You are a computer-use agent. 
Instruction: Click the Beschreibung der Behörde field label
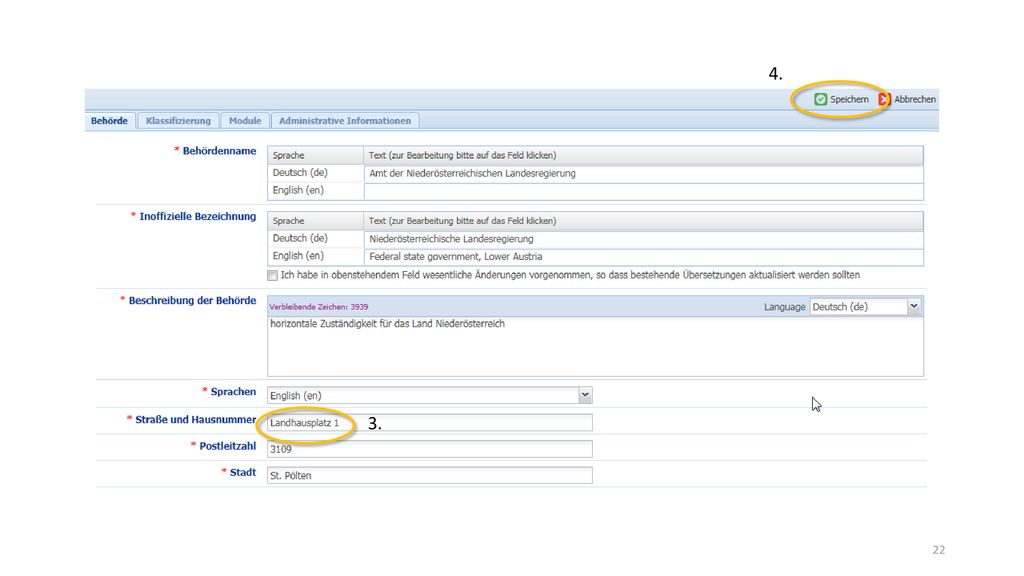point(192,300)
